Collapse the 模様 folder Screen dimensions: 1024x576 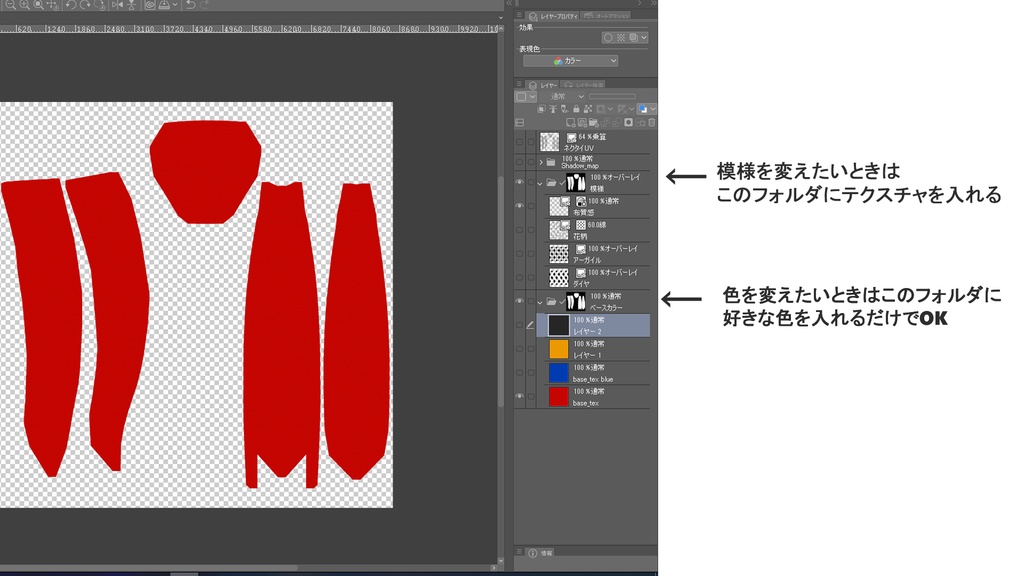click(540, 184)
